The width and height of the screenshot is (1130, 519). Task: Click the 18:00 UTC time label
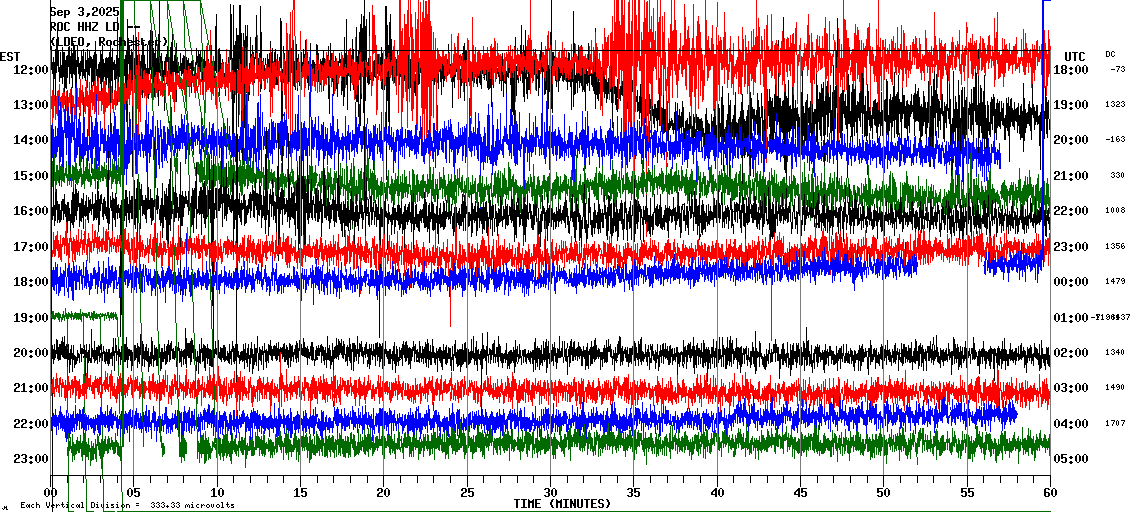(1071, 70)
